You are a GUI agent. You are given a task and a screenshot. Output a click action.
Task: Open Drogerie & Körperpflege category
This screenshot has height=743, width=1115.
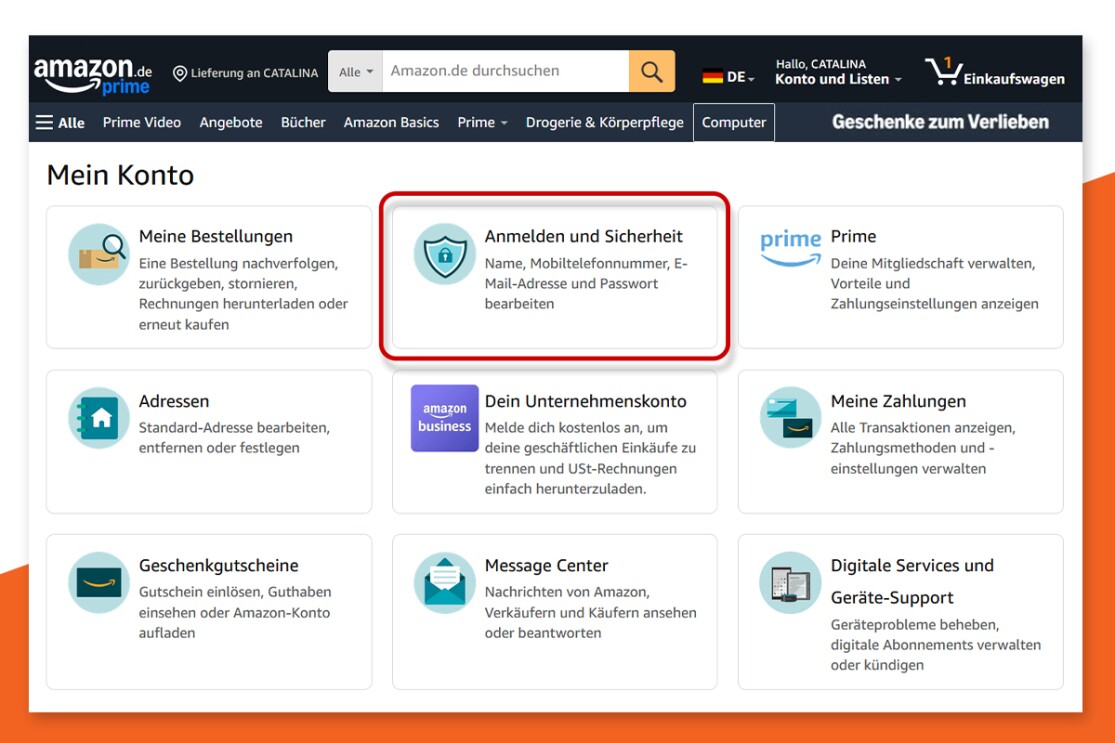point(604,122)
